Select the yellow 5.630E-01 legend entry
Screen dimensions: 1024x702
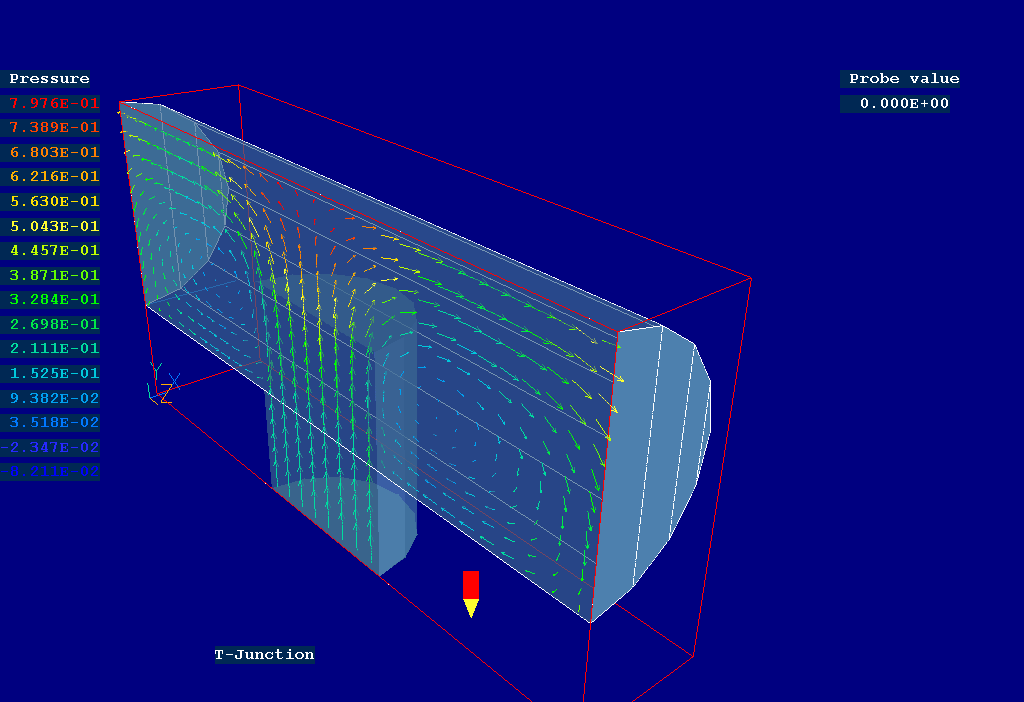pyautogui.click(x=54, y=201)
